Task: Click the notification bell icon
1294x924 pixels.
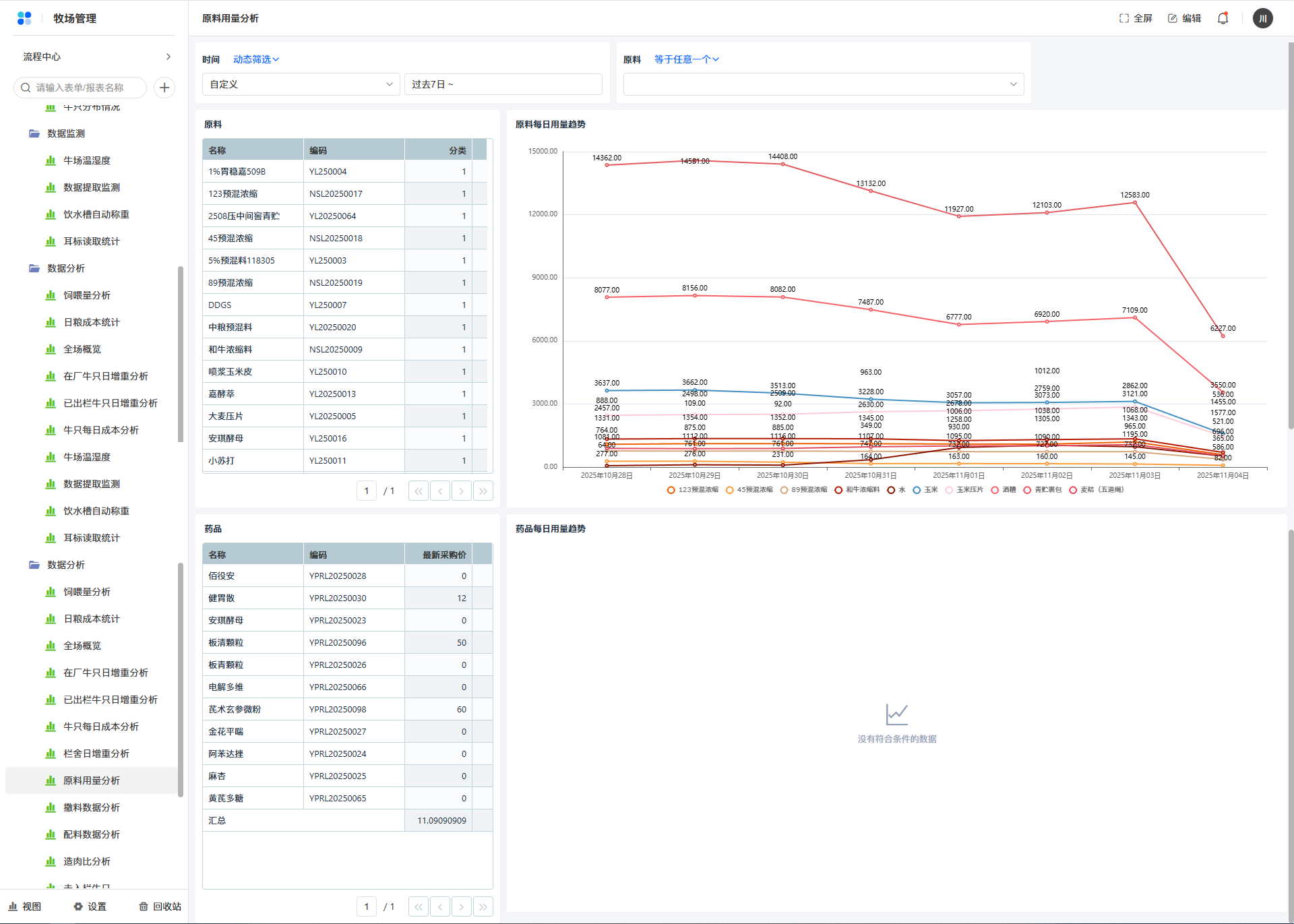Action: point(1223,18)
